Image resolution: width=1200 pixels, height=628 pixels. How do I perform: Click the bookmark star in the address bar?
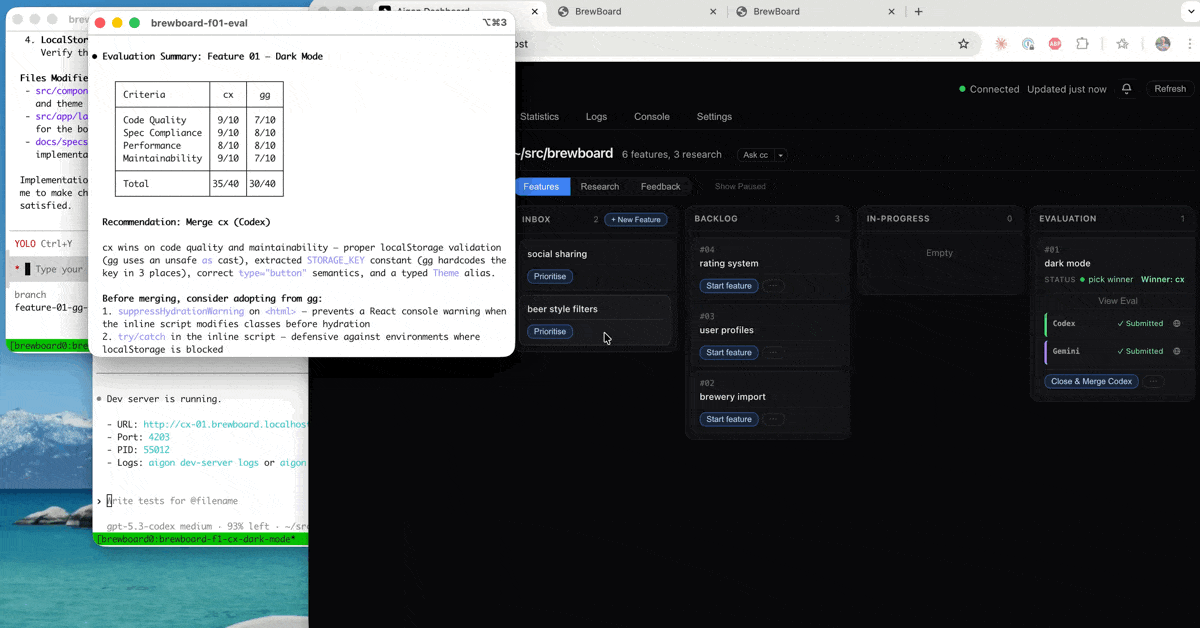pyautogui.click(x=963, y=44)
